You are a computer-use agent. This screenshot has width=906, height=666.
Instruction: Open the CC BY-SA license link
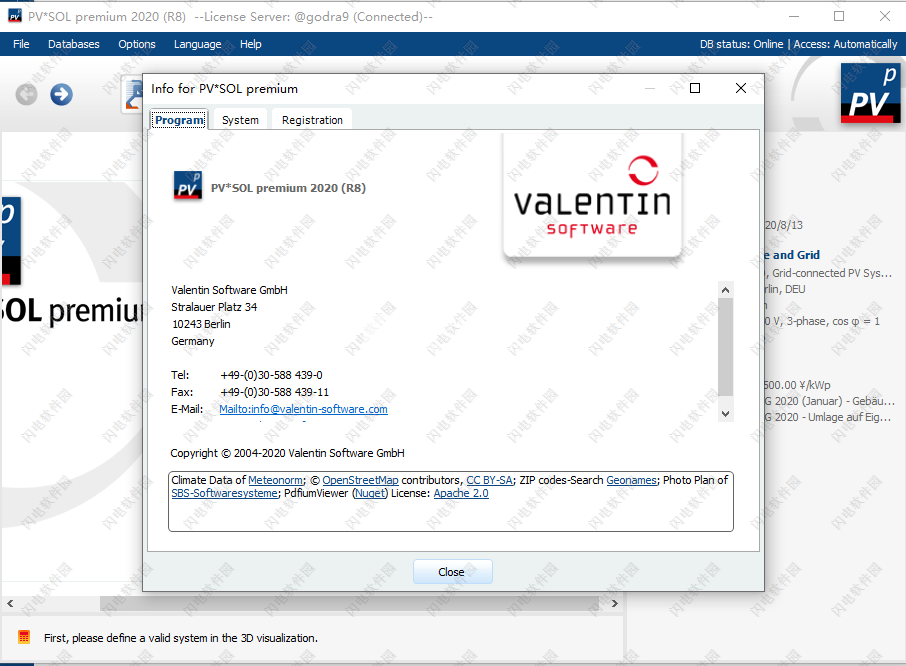click(x=489, y=480)
